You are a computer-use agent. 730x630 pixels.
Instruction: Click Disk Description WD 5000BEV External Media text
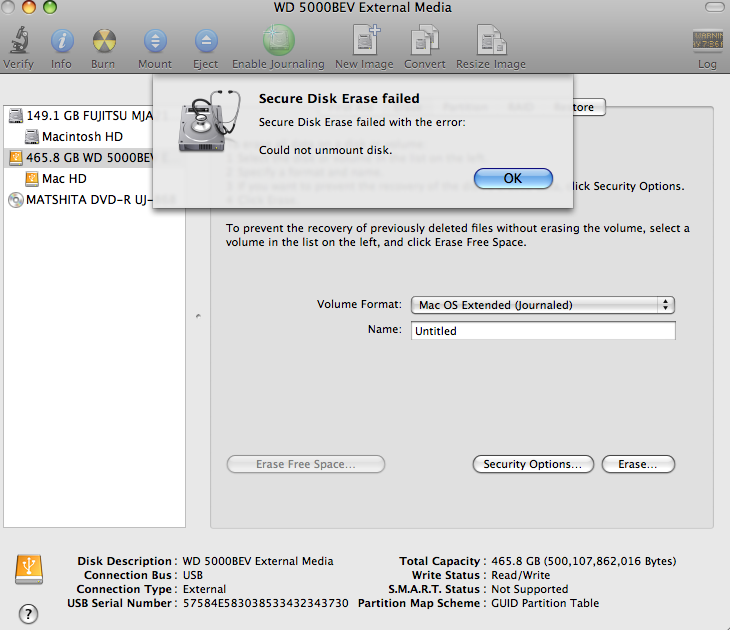(x=258, y=561)
